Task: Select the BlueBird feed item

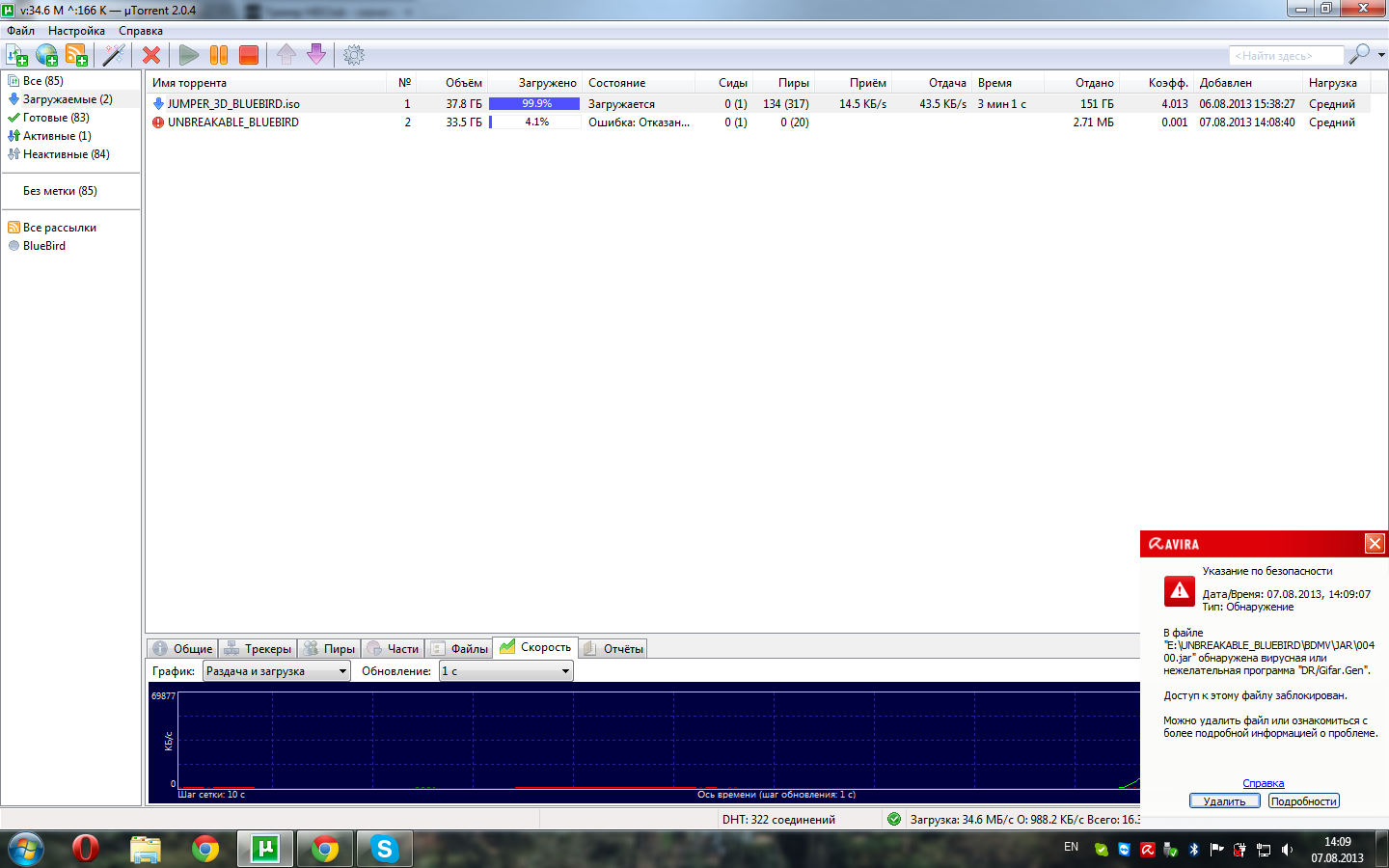Action: coord(44,246)
